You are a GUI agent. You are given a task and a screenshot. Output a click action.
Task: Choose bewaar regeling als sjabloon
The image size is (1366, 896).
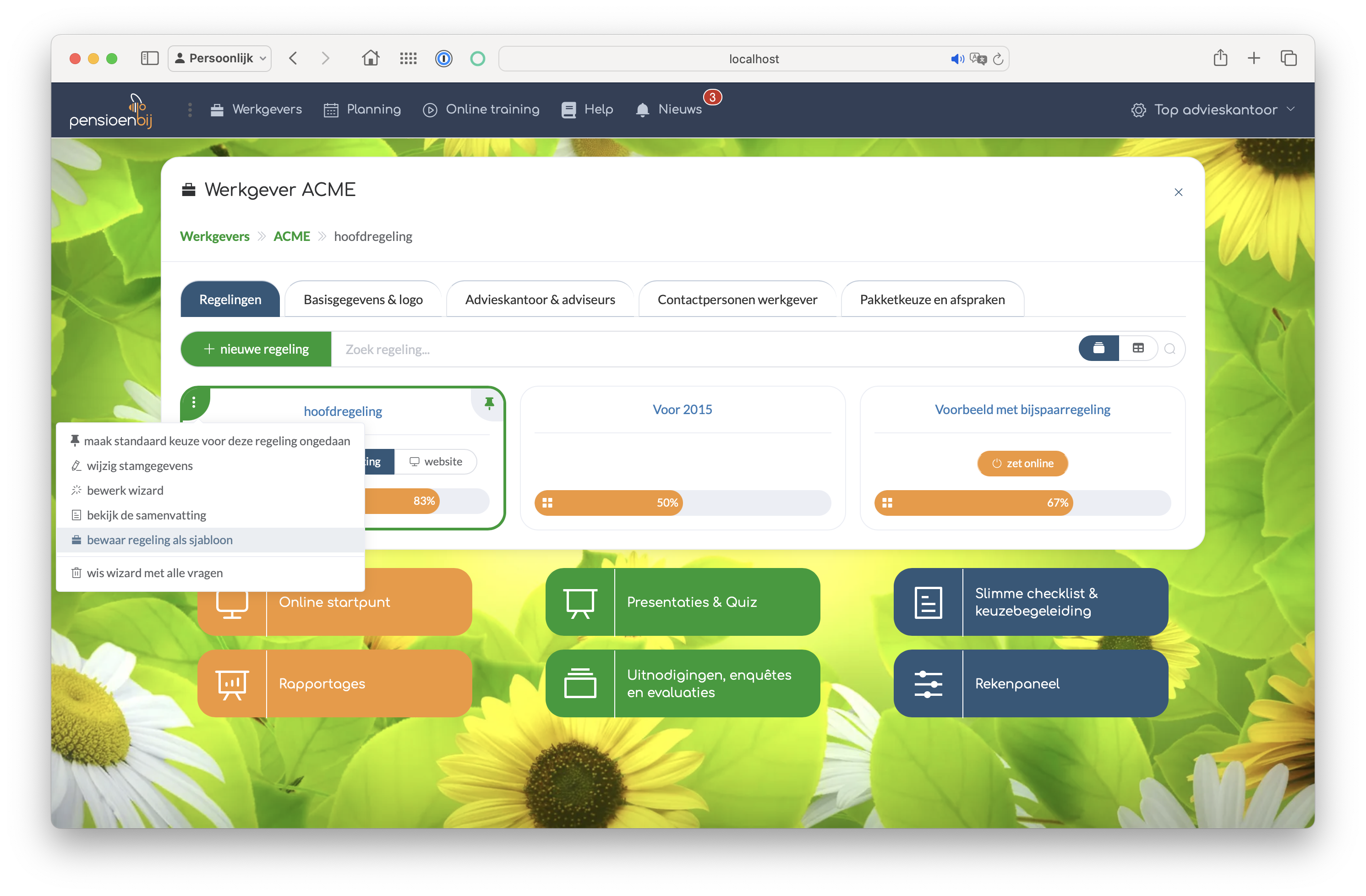pos(210,540)
